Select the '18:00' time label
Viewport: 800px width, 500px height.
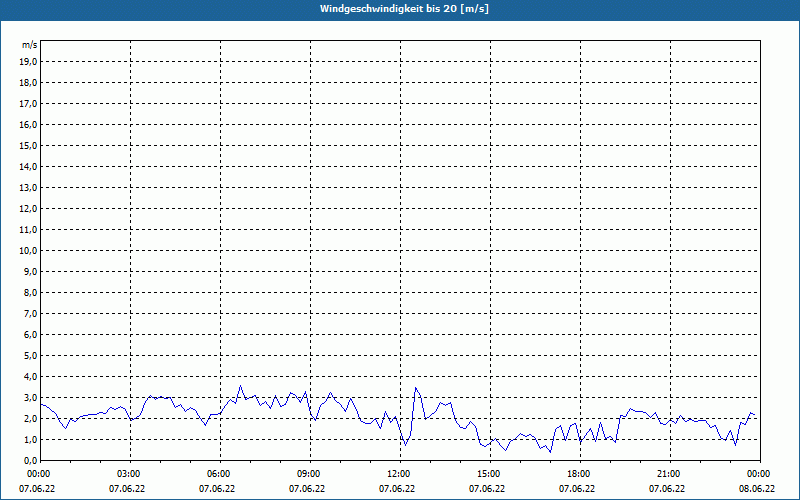click(581, 474)
